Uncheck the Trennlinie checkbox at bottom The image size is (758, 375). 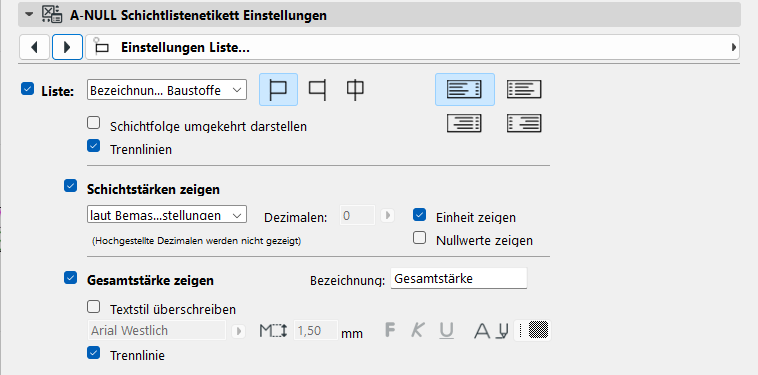(93, 352)
